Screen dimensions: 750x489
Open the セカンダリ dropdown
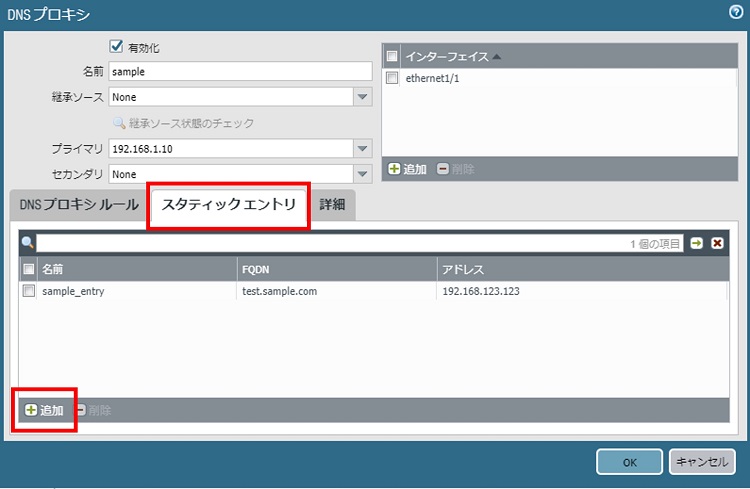coord(362,174)
